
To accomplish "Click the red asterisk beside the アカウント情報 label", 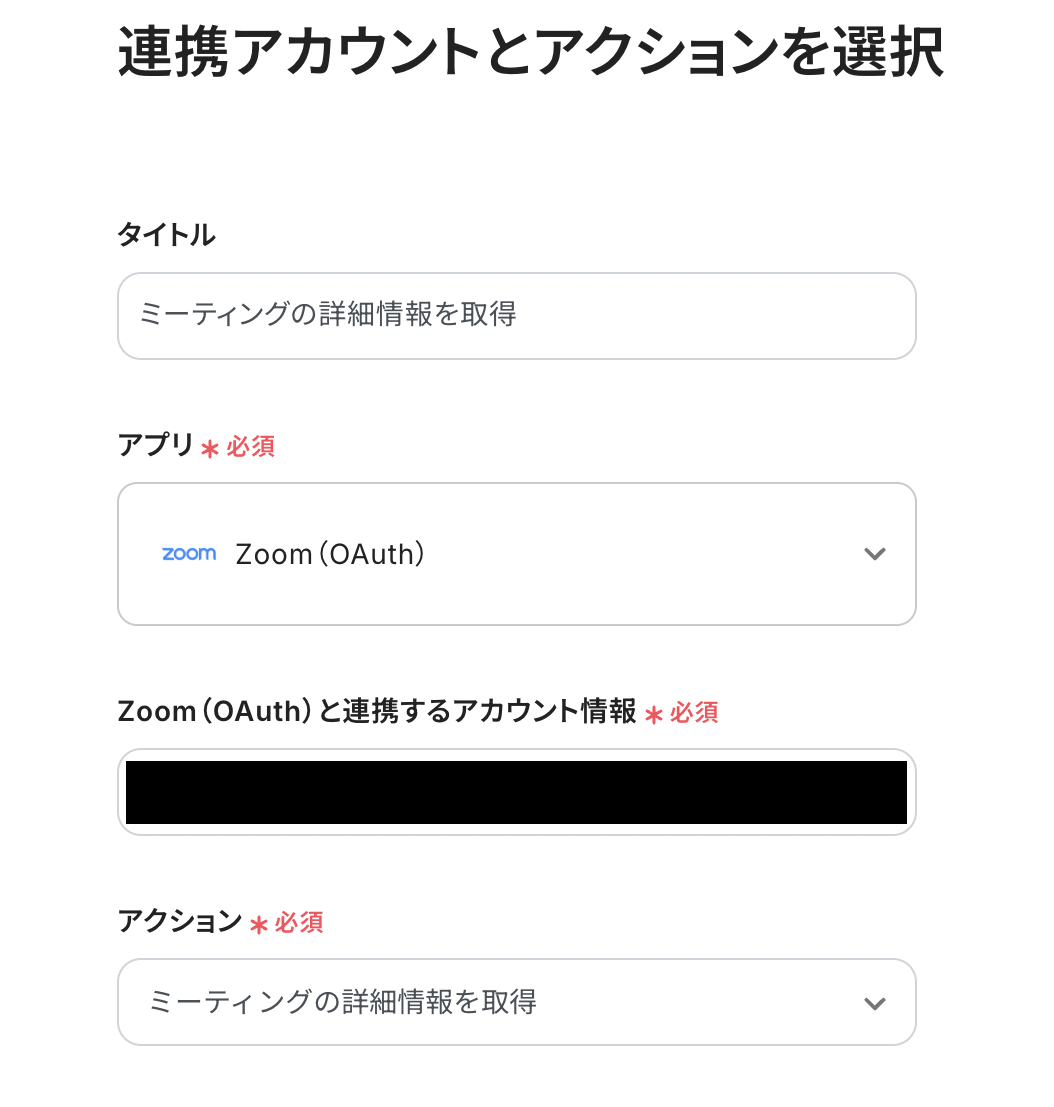I will tap(654, 714).
